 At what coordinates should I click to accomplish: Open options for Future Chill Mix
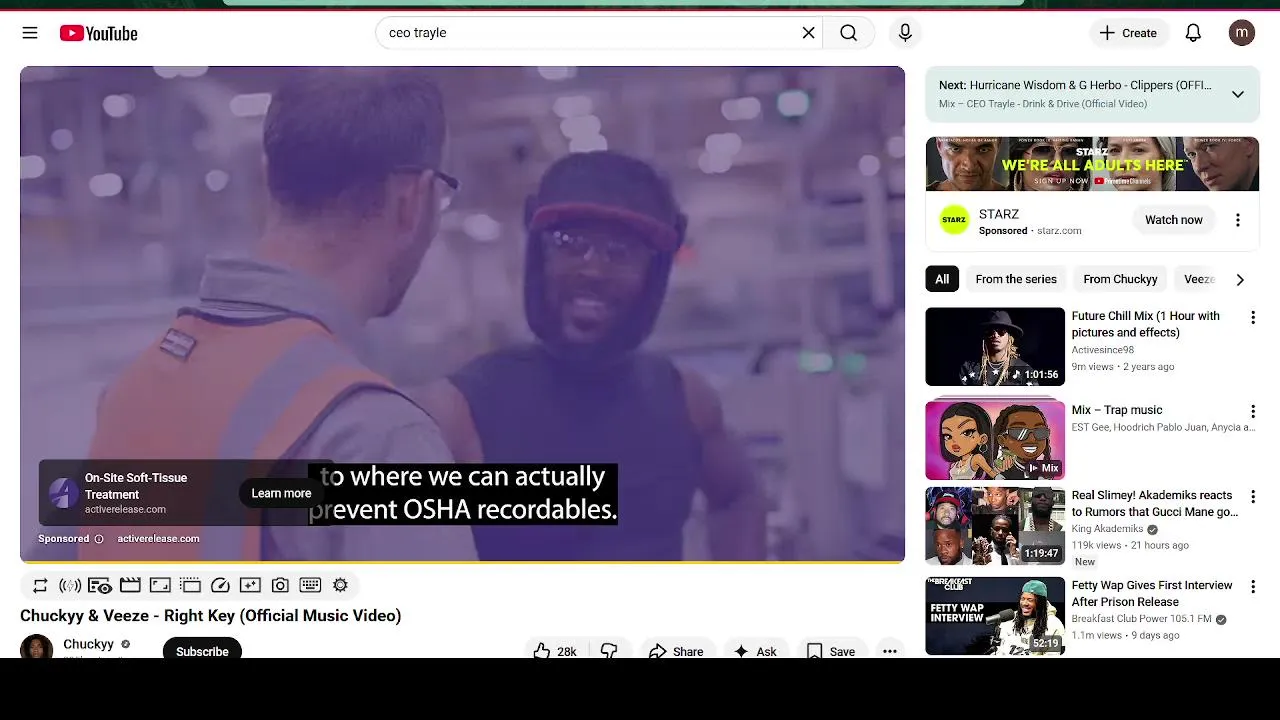tap(1252, 317)
